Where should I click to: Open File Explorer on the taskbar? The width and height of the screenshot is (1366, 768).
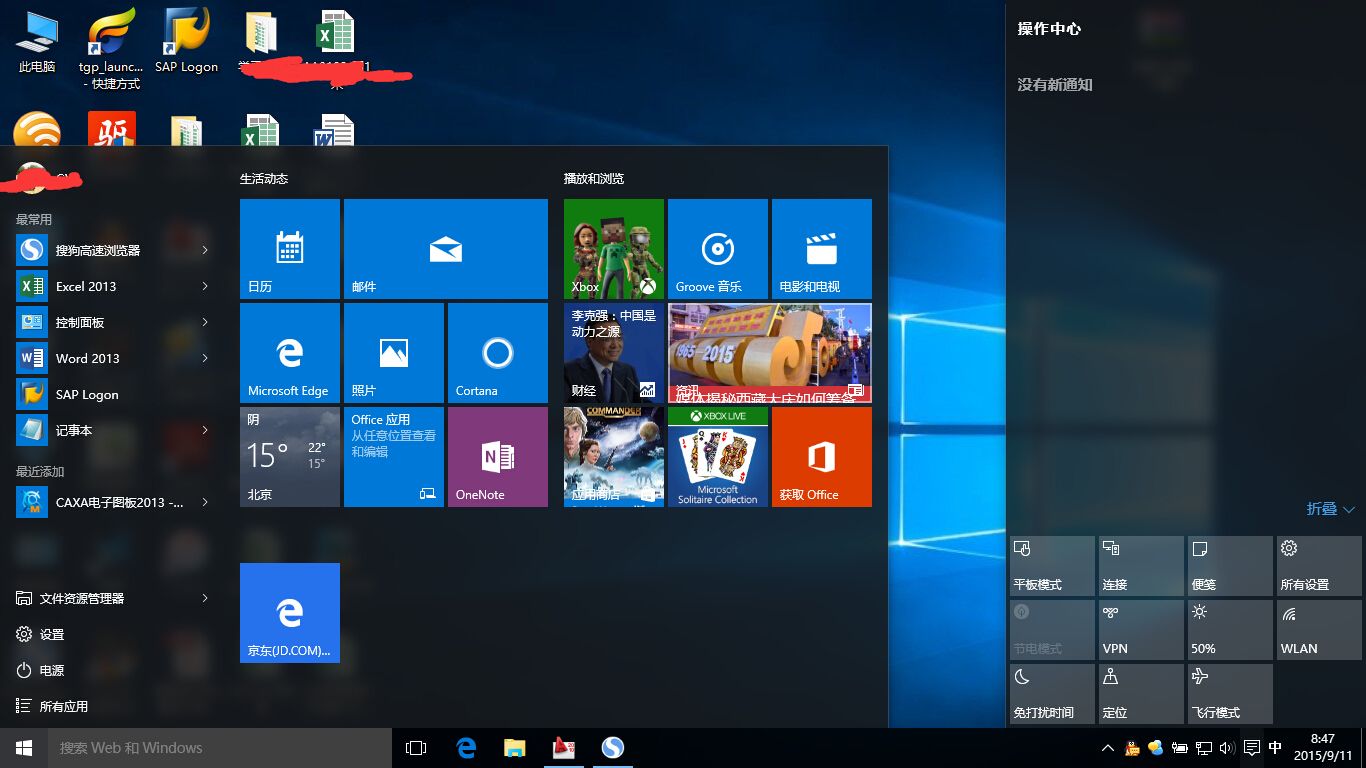(x=514, y=748)
